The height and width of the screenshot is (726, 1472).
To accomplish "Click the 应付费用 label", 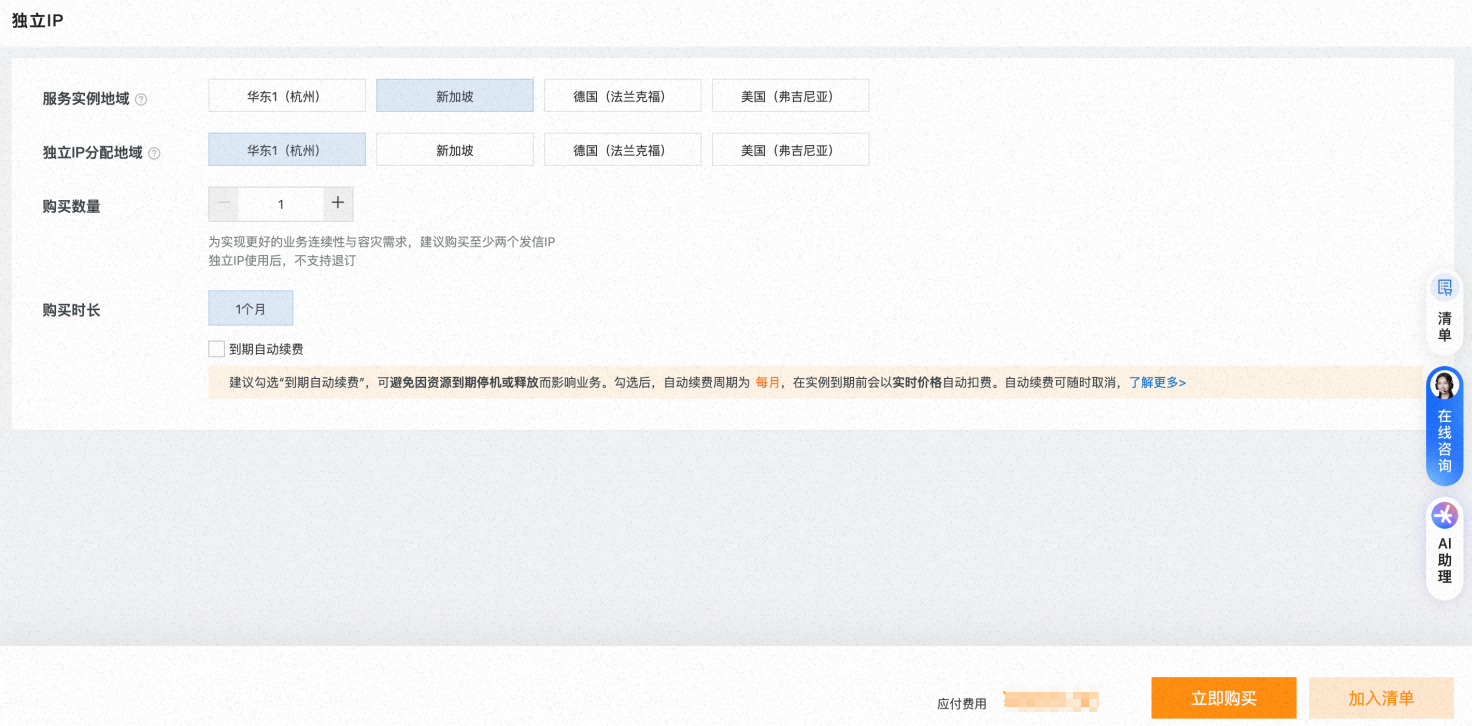I will tap(962, 704).
